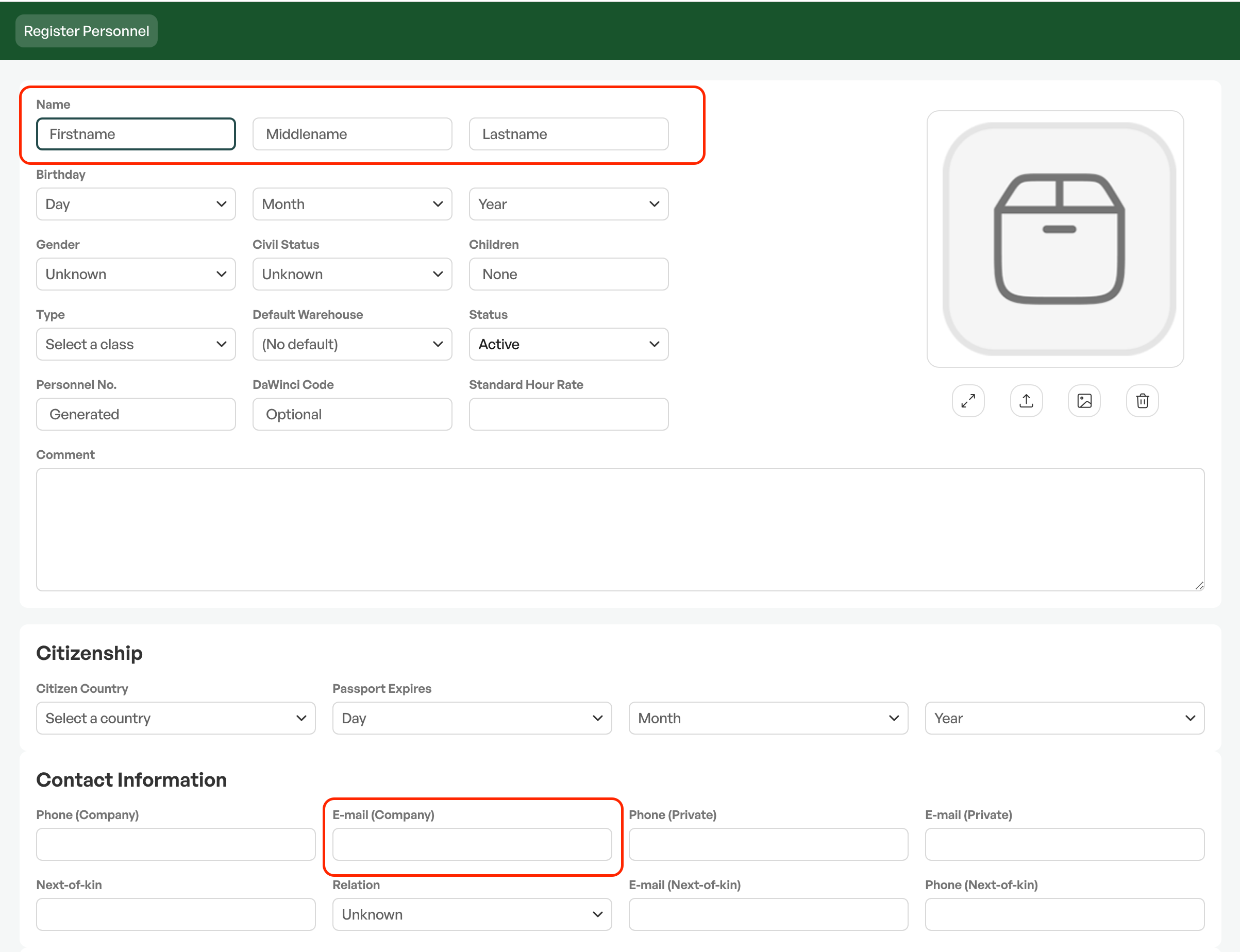Click the Civil Status label
Image resolution: width=1240 pixels, height=952 pixels.
(x=286, y=244)
